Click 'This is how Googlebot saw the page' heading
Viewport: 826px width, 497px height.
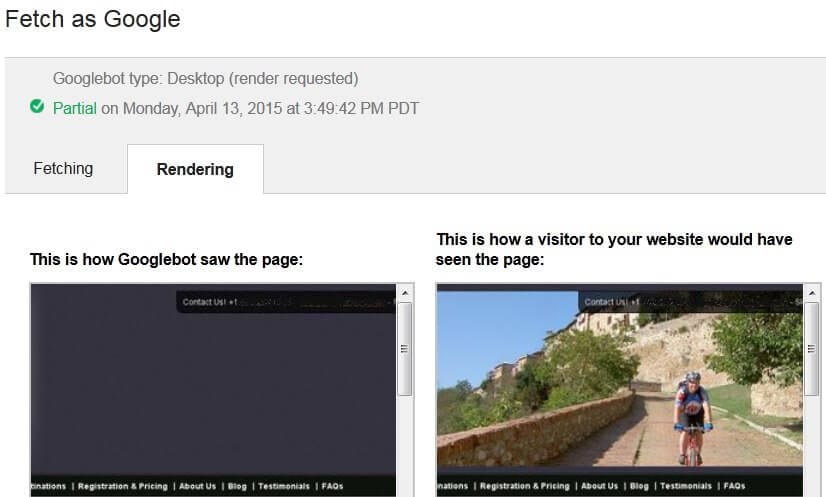click(x=166, y=259)
